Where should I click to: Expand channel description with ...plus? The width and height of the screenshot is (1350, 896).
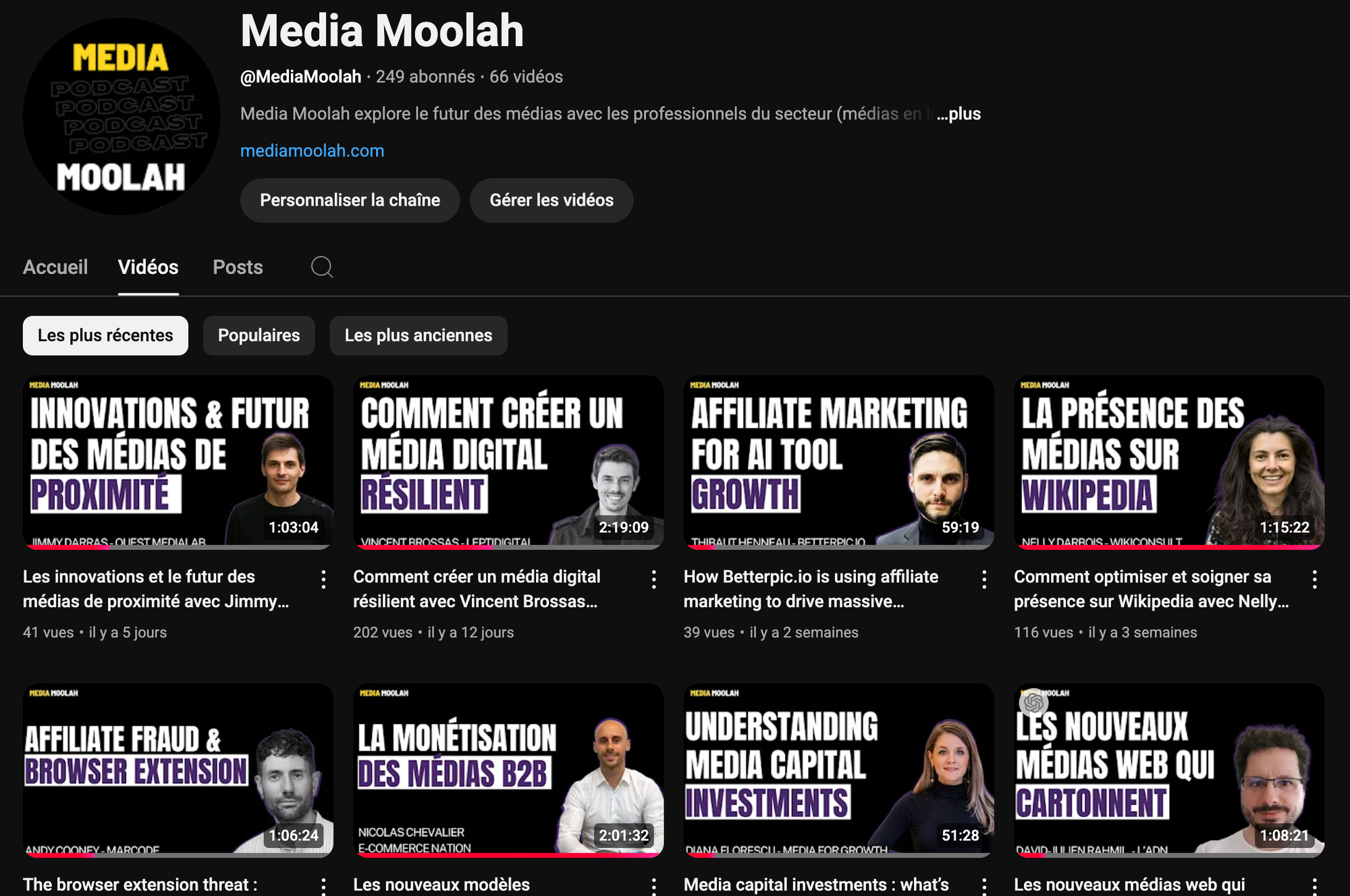pos(959,114)
